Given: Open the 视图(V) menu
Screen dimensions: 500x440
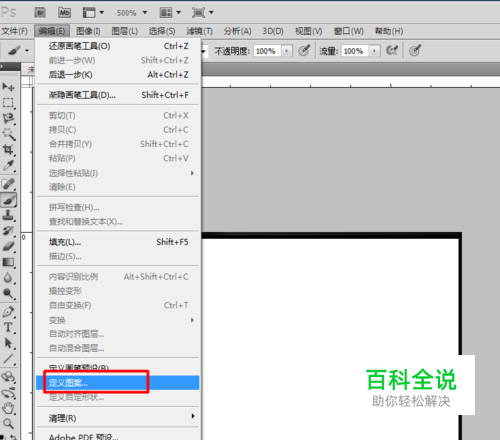Looking at the screenshot, I should (x=309, y=31).
